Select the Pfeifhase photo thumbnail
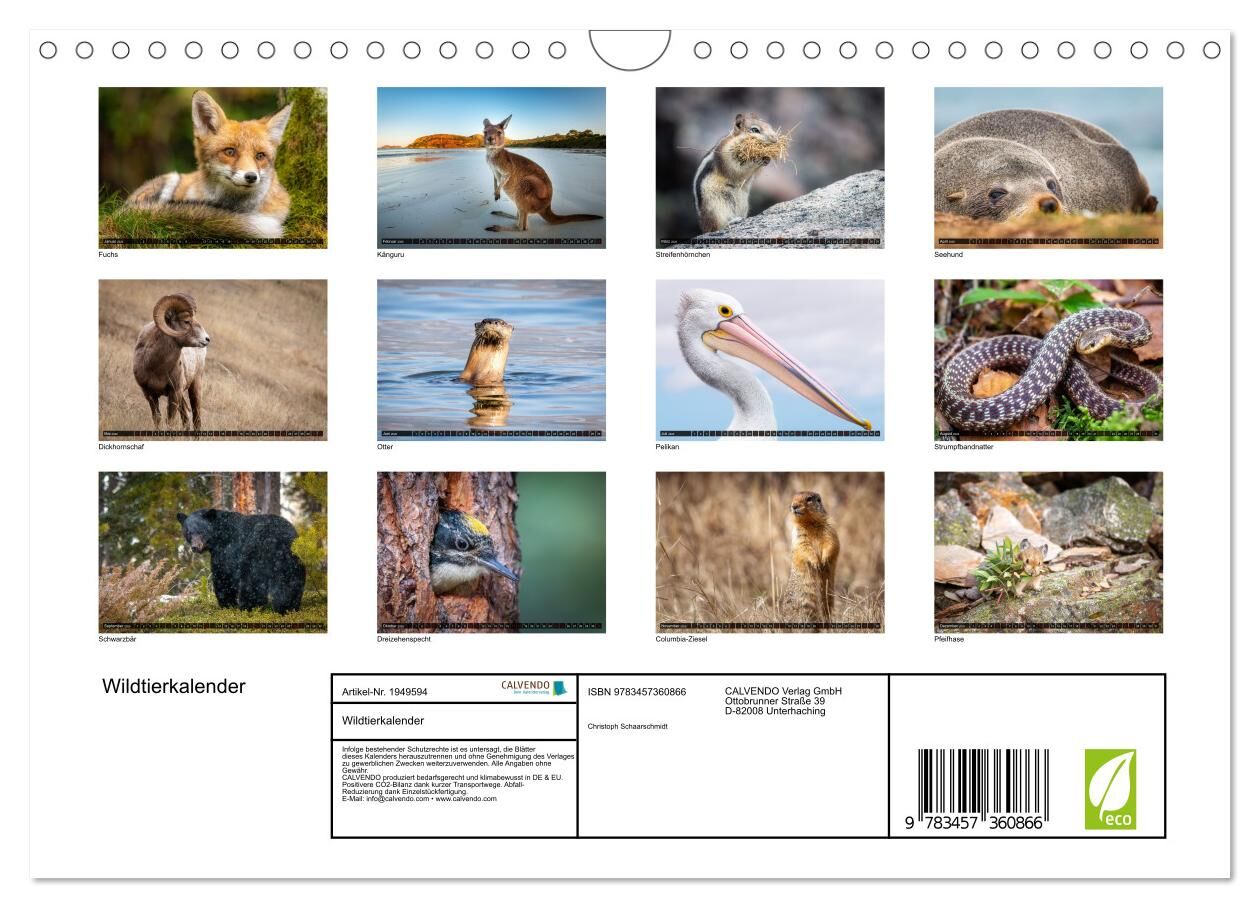 point(1048,552)
